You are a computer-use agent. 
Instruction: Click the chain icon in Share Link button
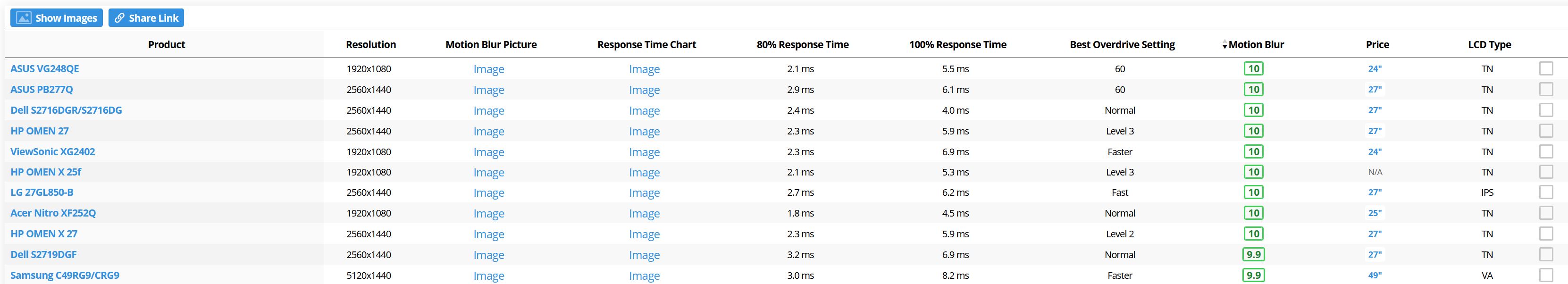[x=120, y=18]
